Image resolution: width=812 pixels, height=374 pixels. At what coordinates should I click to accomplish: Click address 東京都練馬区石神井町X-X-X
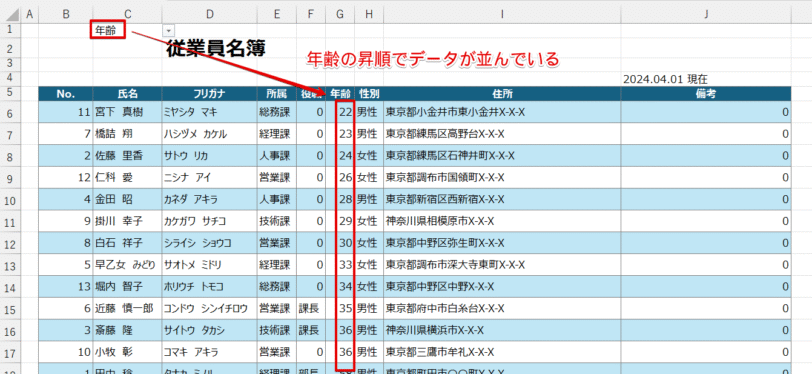pyautogui.click(x=502, y=156)
